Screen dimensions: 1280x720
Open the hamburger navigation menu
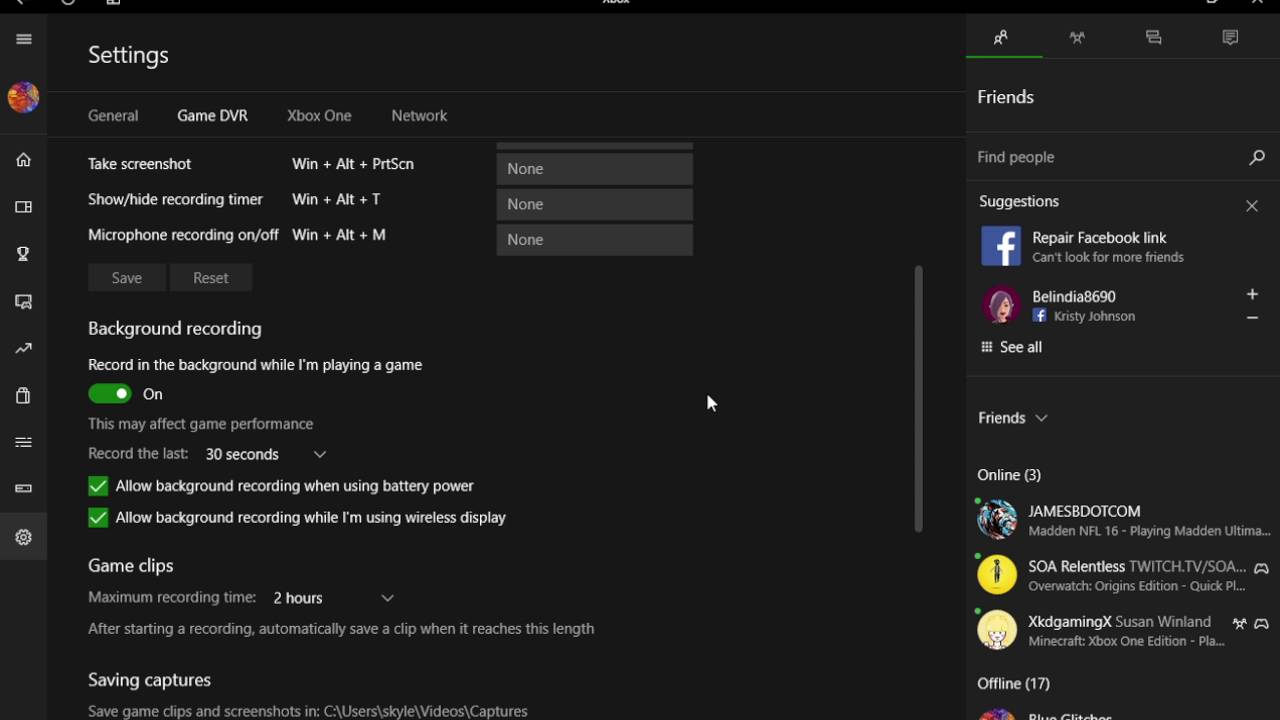[x=23, y=39]
